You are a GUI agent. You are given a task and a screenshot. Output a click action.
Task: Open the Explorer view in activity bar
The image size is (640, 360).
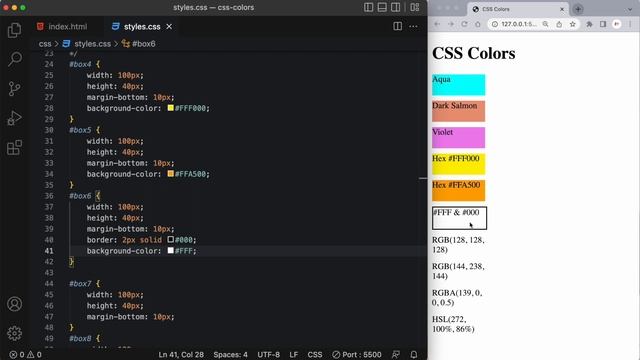(x=14, y=30)
